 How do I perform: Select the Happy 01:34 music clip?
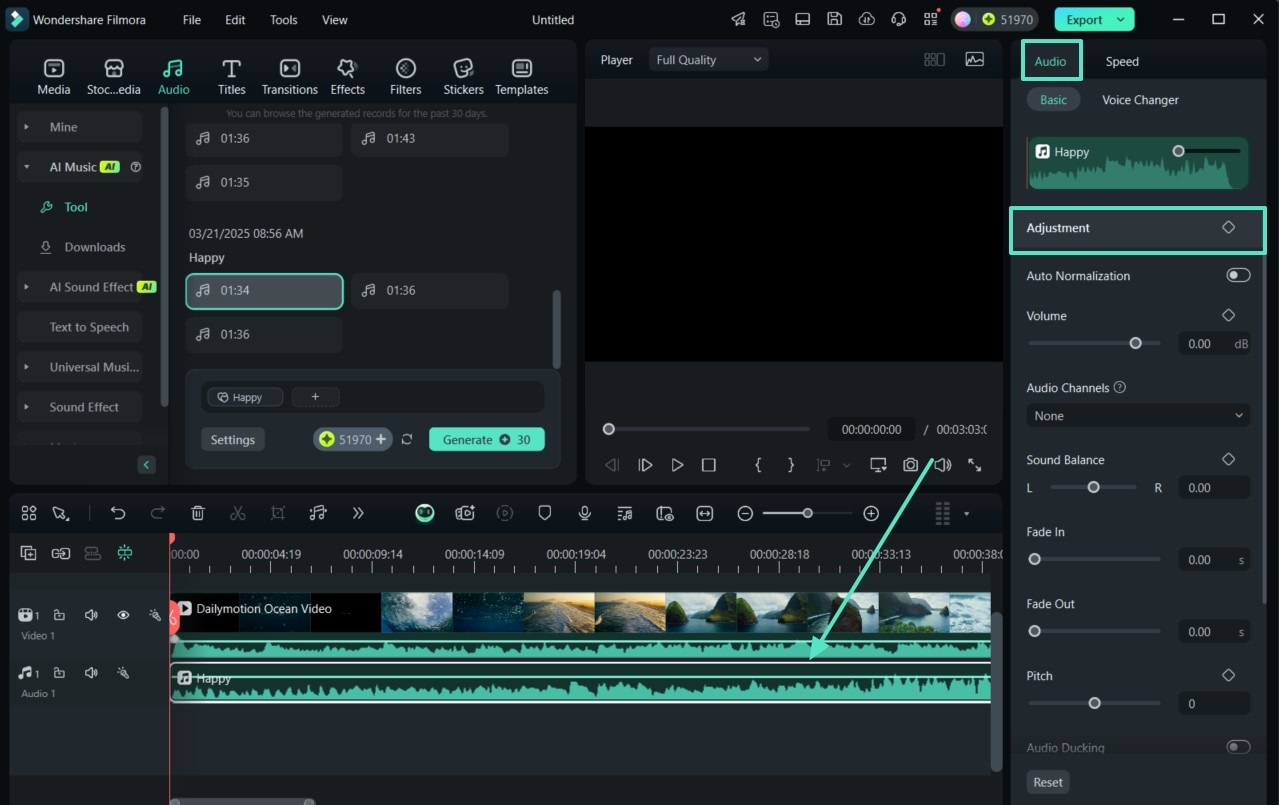pyautogui.click(x=265, y=291)
